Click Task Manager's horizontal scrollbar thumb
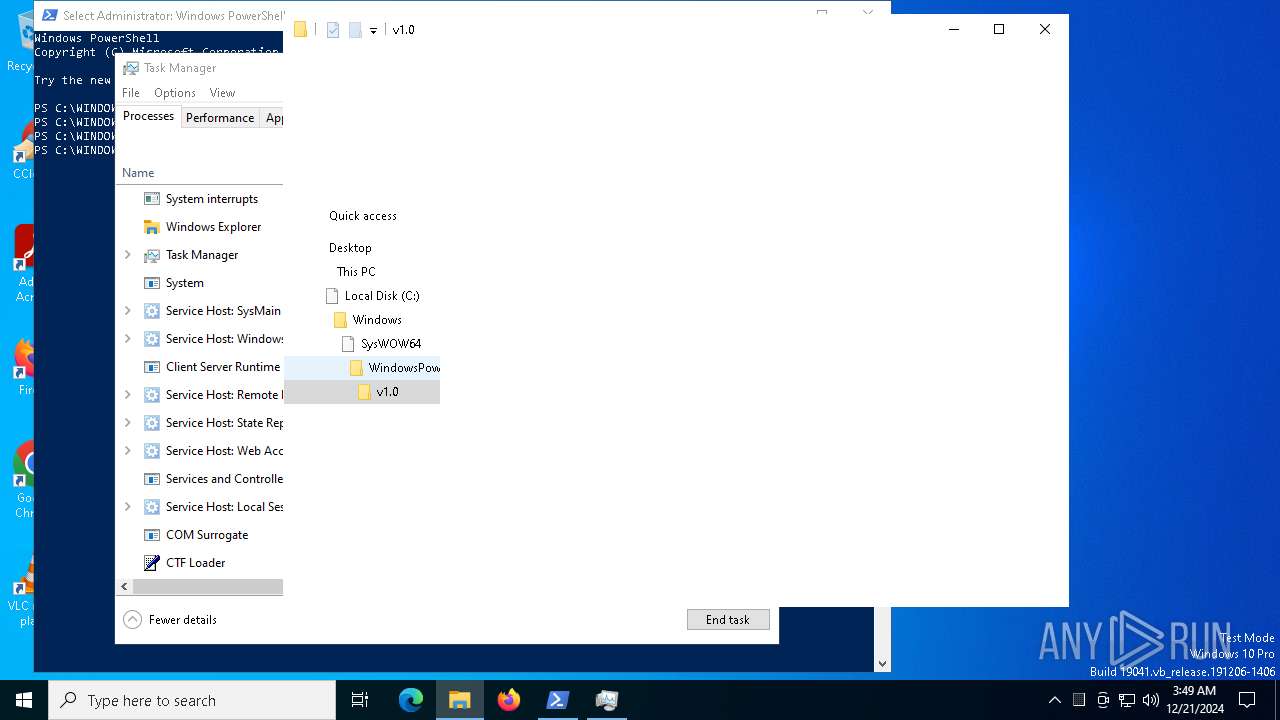 point(208,587)
